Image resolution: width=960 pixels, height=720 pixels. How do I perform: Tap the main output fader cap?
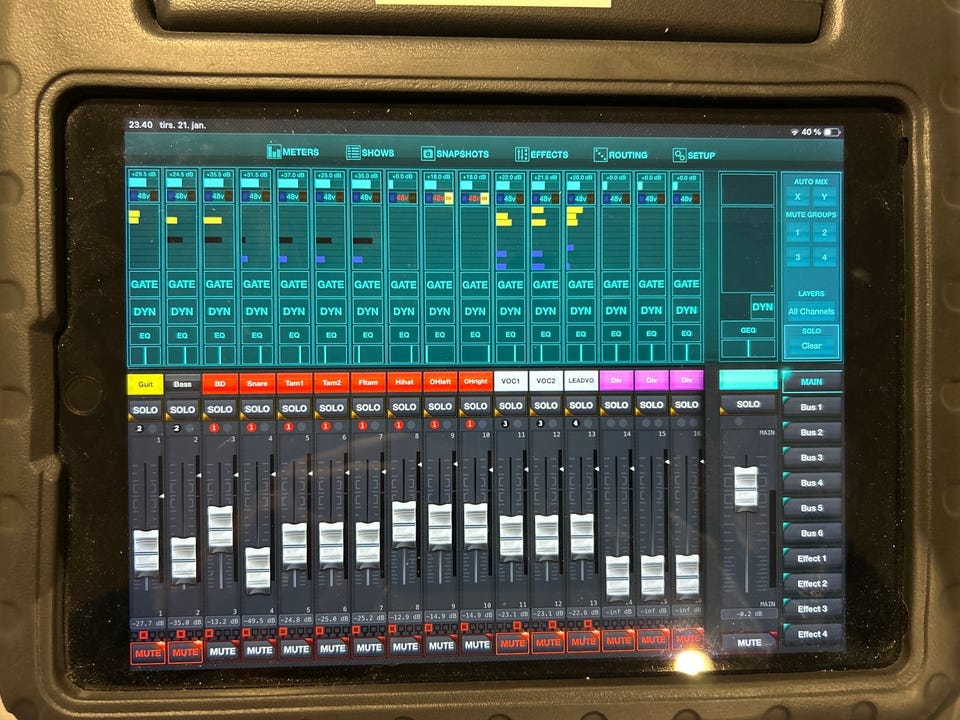tap(746, 487)
